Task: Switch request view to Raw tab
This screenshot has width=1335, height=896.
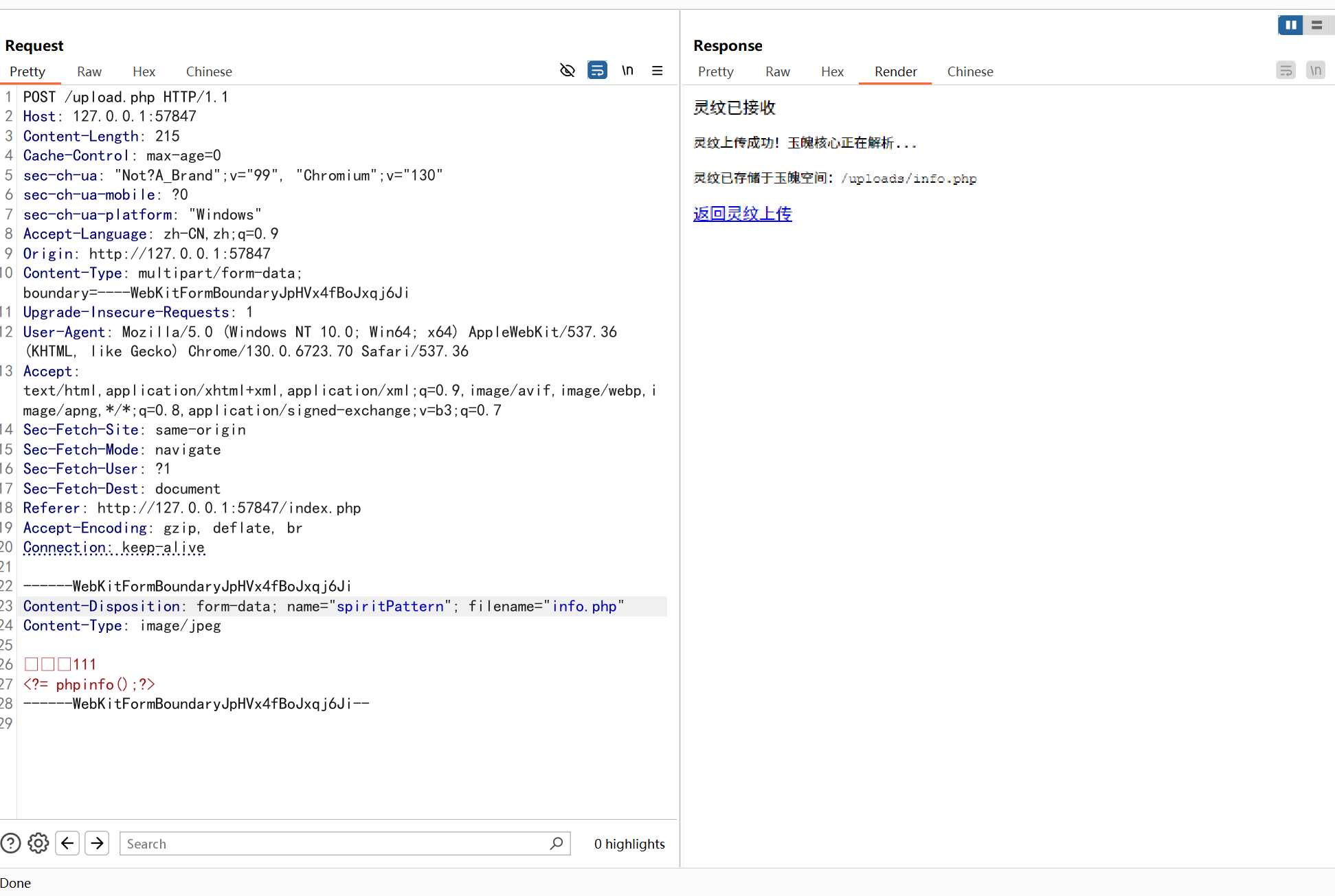Action: 89,71
